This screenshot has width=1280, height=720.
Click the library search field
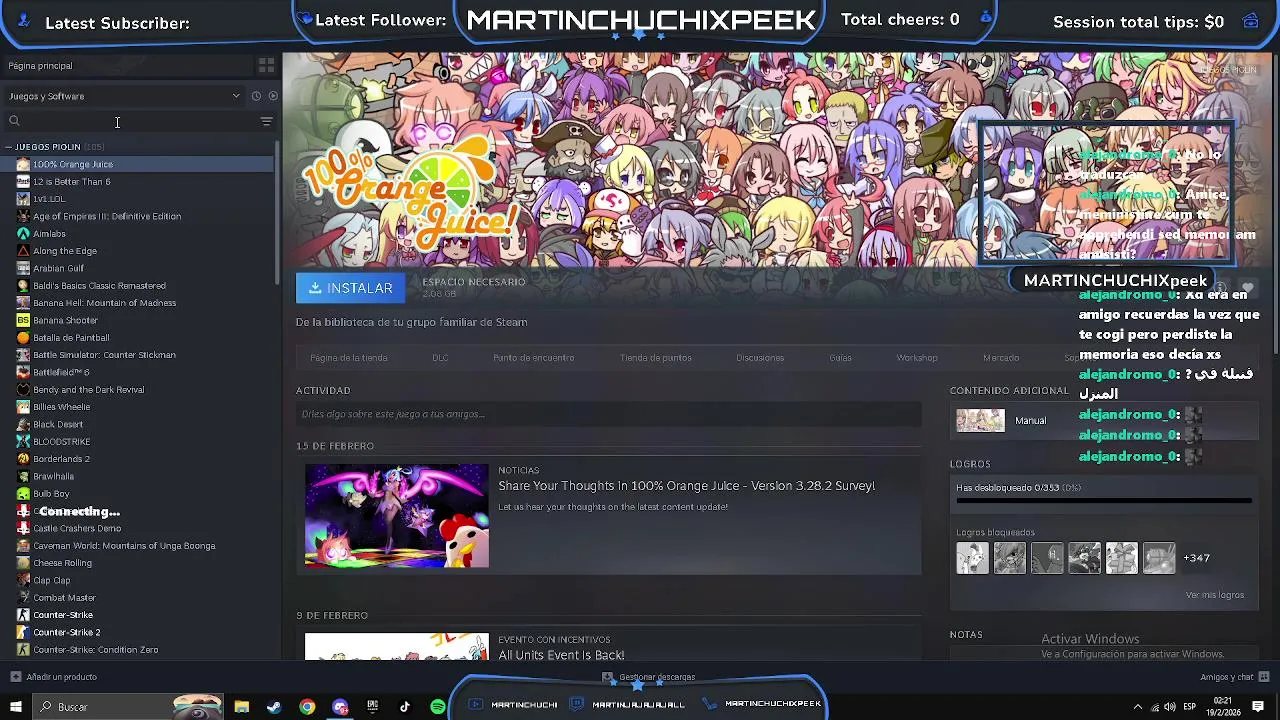130,121
